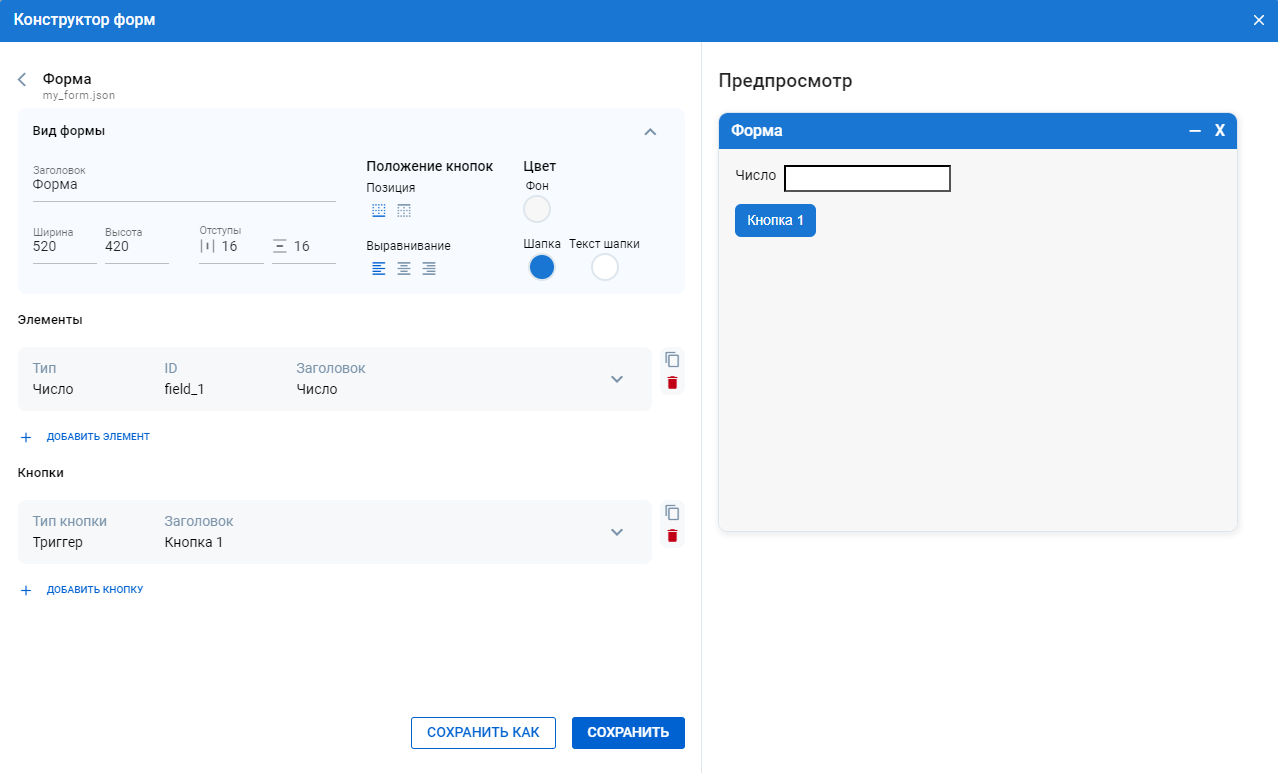This screenshot has width=1278, height=775.
Task: Align buttons to the left
Action: (x=378, y=269)
